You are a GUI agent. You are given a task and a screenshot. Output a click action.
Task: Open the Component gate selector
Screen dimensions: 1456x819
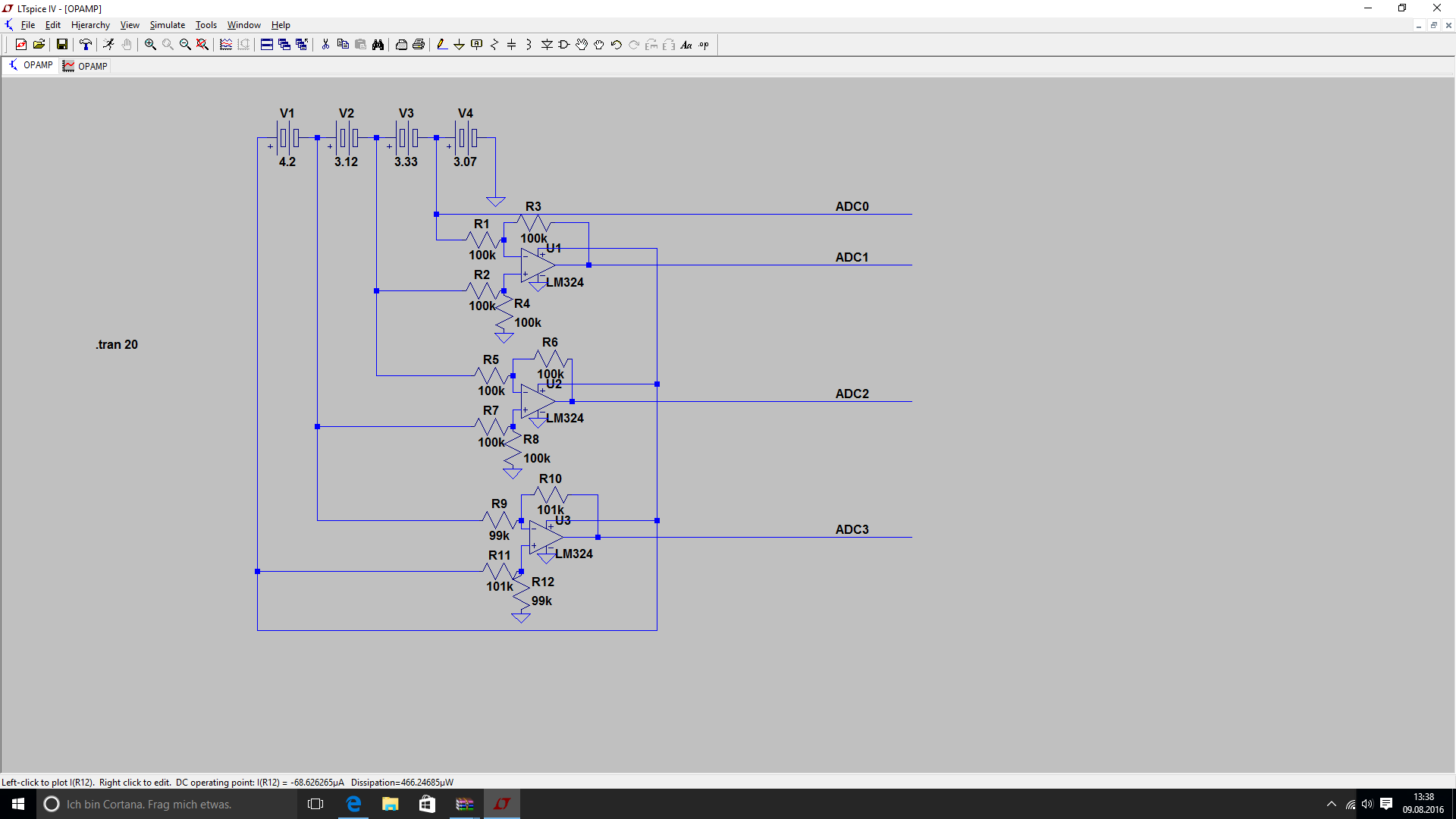pyautogui.click(x=564, y=45)
